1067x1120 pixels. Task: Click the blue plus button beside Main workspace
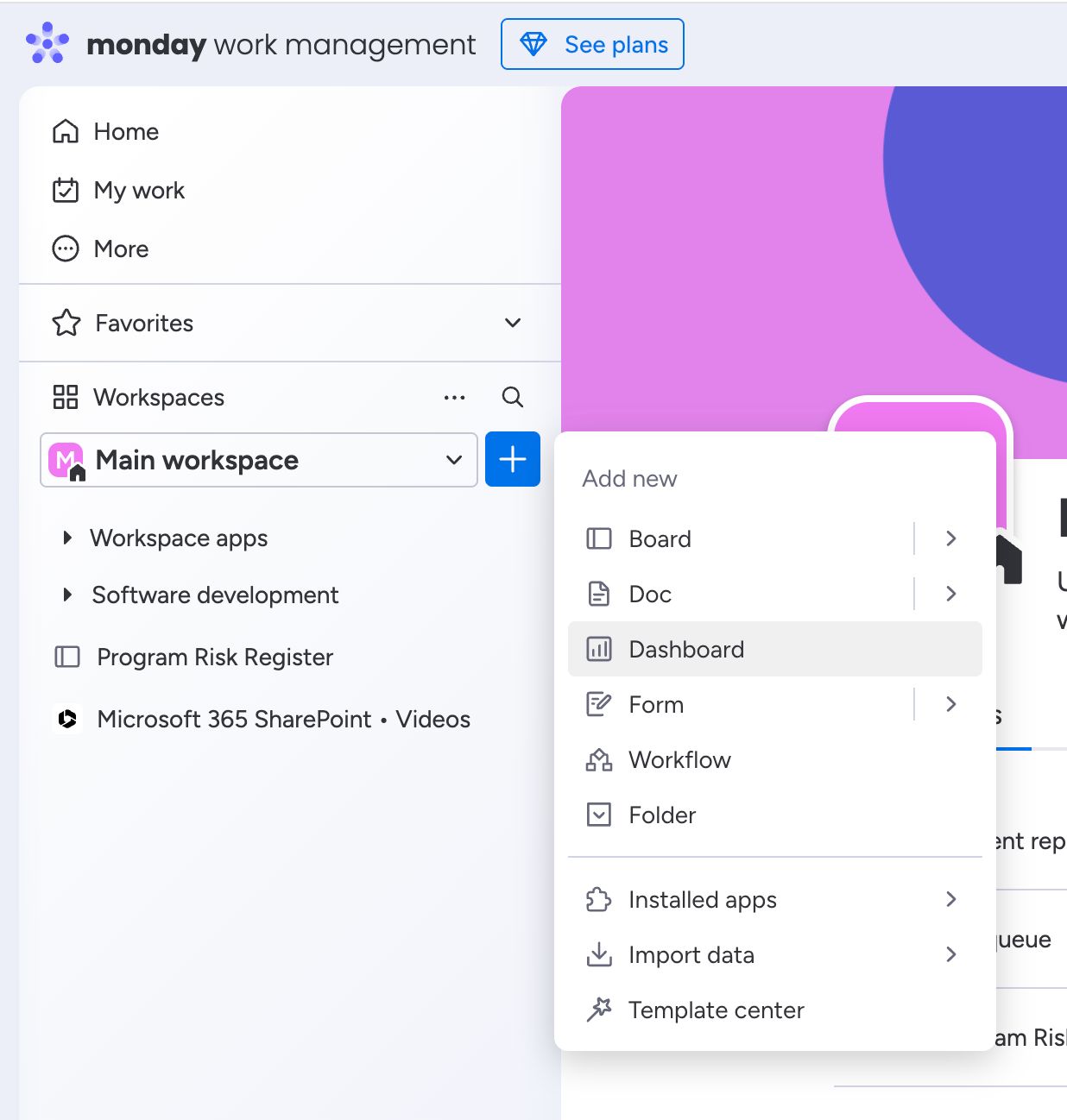513,459
